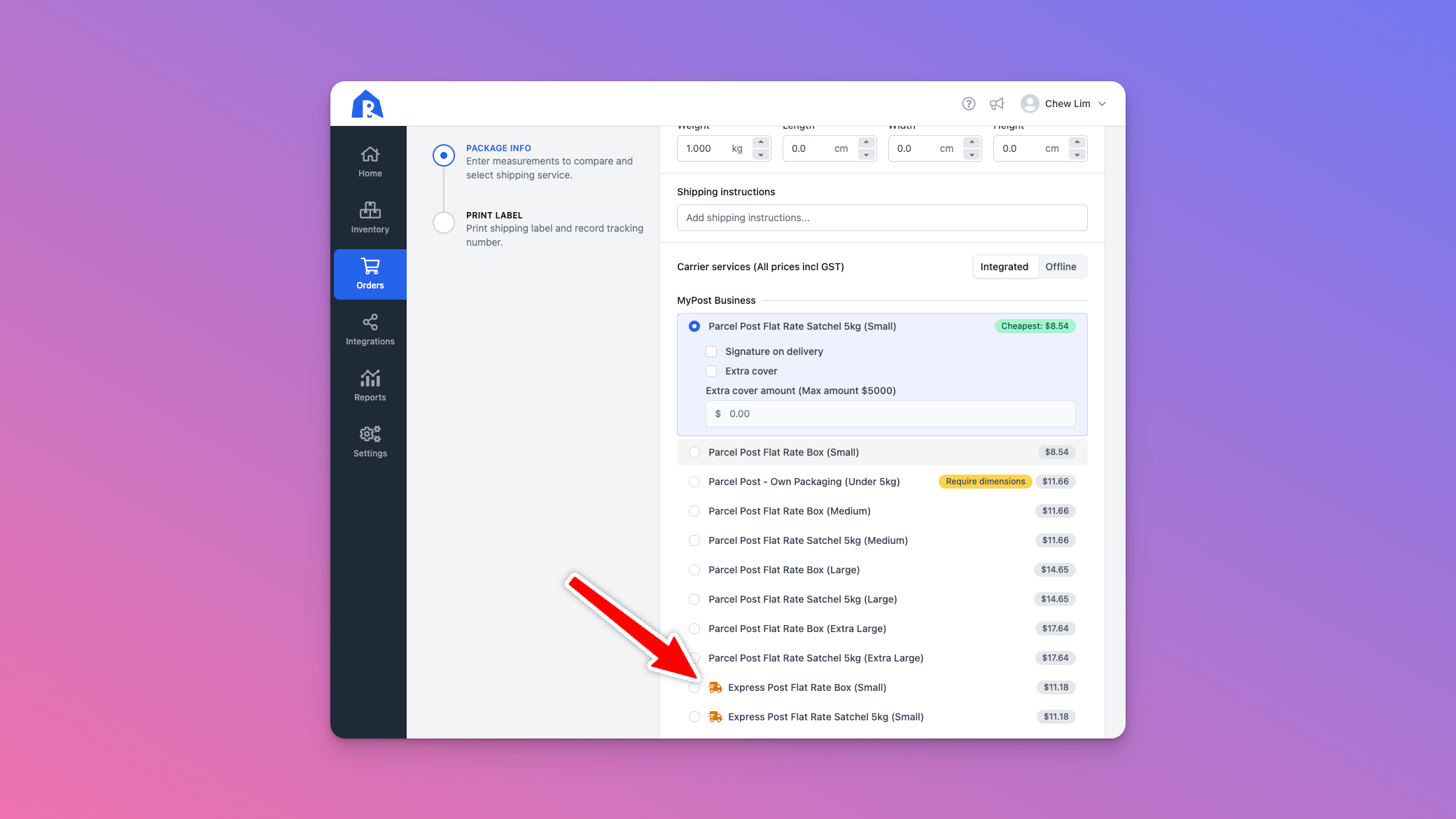Click the Require dimensions badge
This screenshot has width=1456, height=819.
tap(985, 482)
